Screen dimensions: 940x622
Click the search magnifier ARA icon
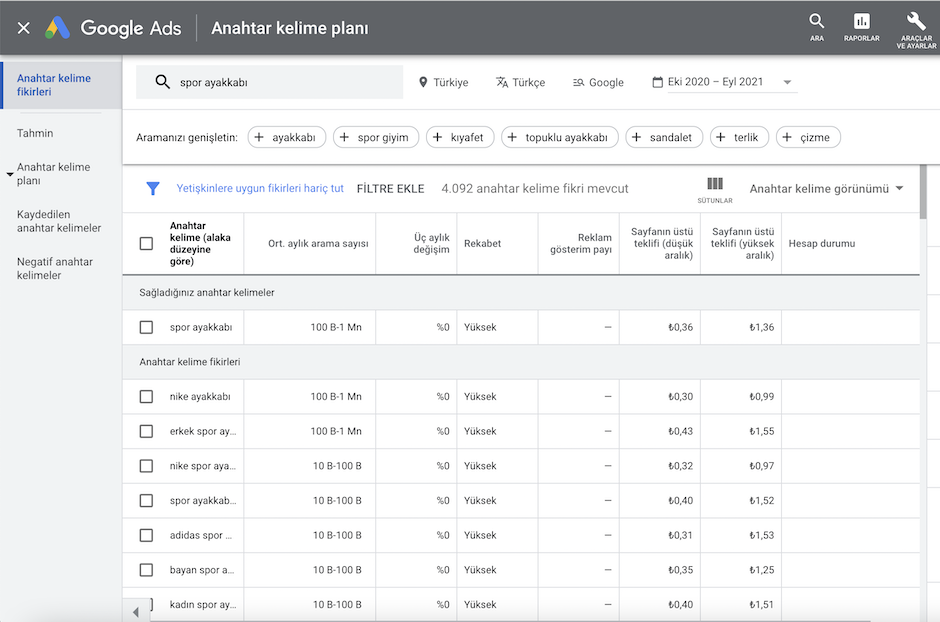click(817, 22)
